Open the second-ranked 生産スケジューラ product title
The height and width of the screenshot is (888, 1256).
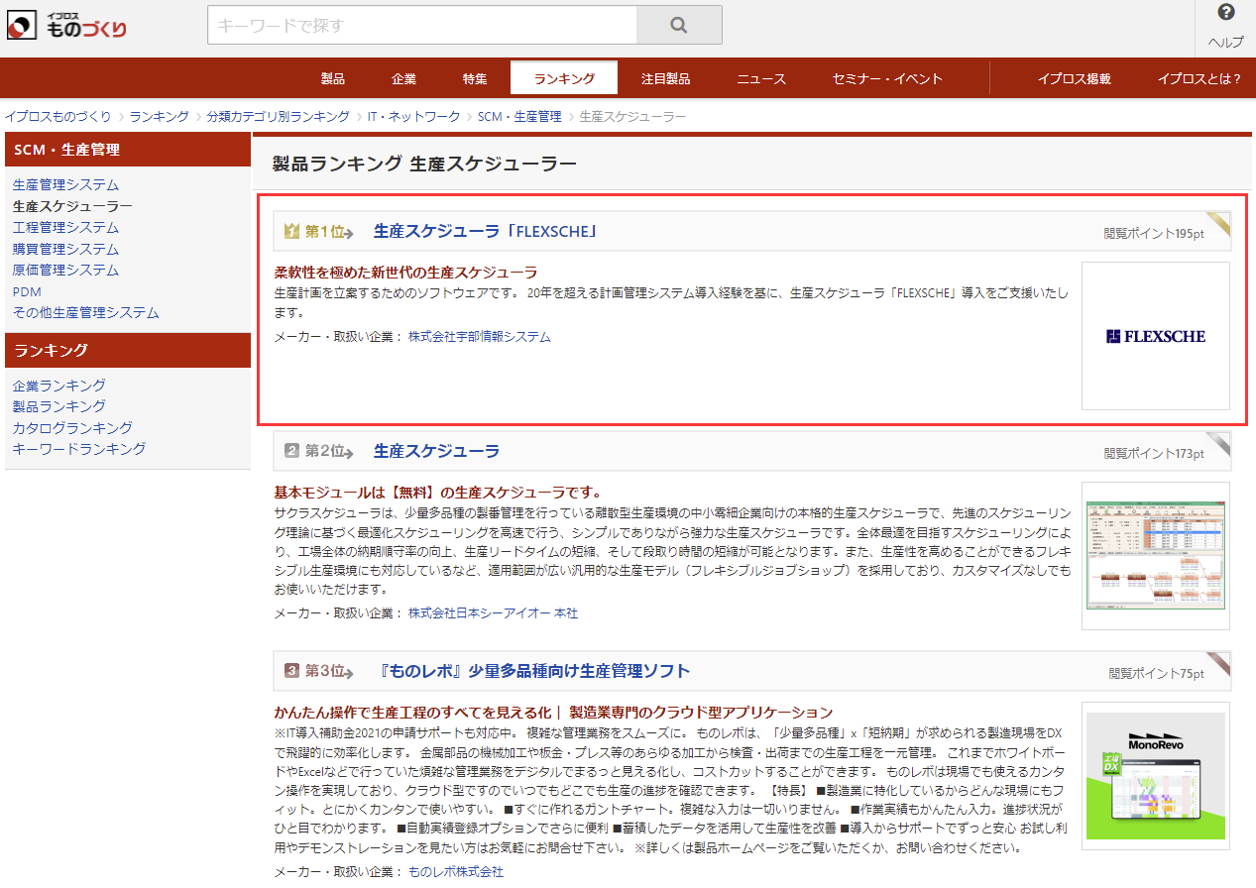pos(436,451)
